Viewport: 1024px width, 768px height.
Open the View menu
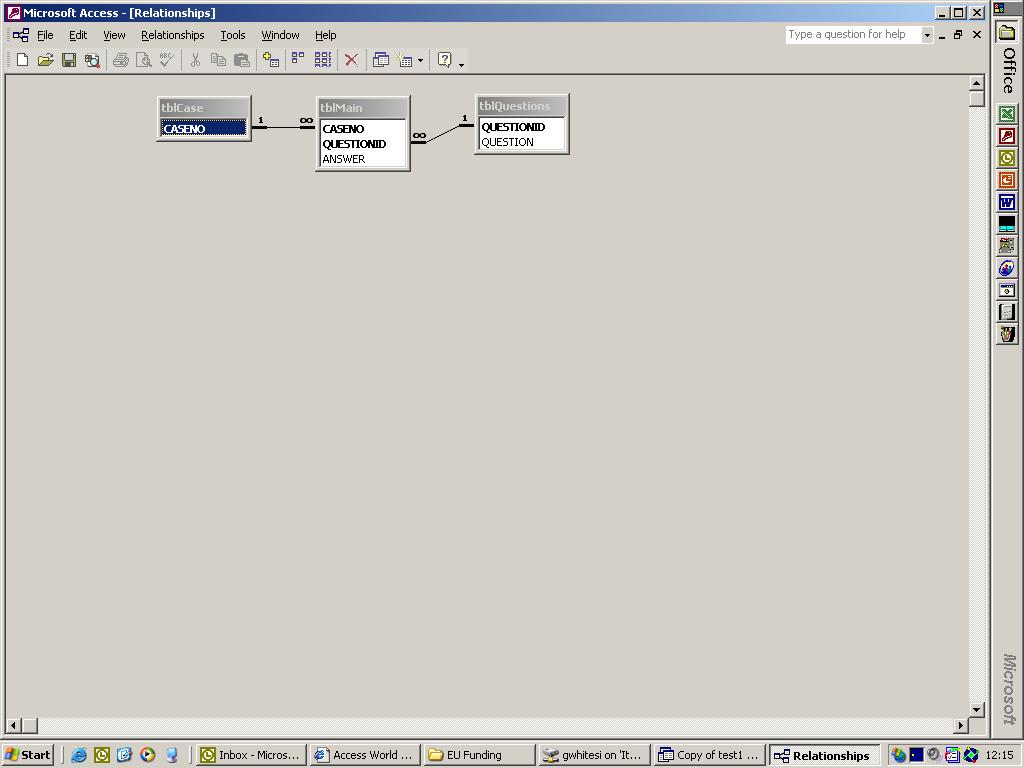click(114, 35)
